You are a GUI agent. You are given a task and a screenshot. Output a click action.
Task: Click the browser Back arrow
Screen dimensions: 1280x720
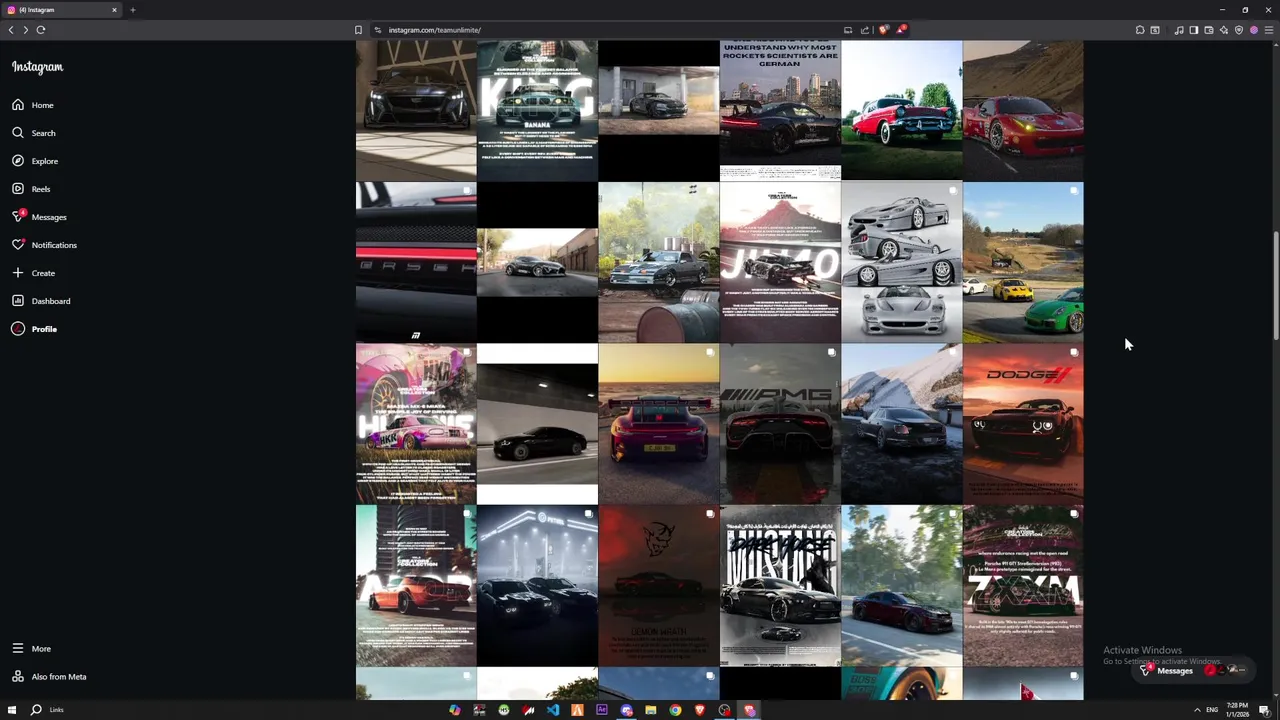coord(11,30)
